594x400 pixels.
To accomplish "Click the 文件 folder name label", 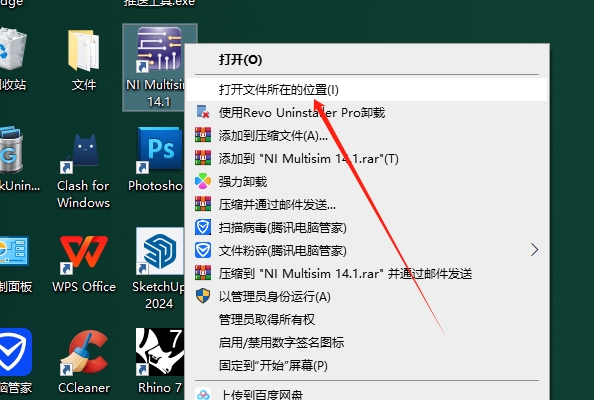I will click(x=84, y=84).
